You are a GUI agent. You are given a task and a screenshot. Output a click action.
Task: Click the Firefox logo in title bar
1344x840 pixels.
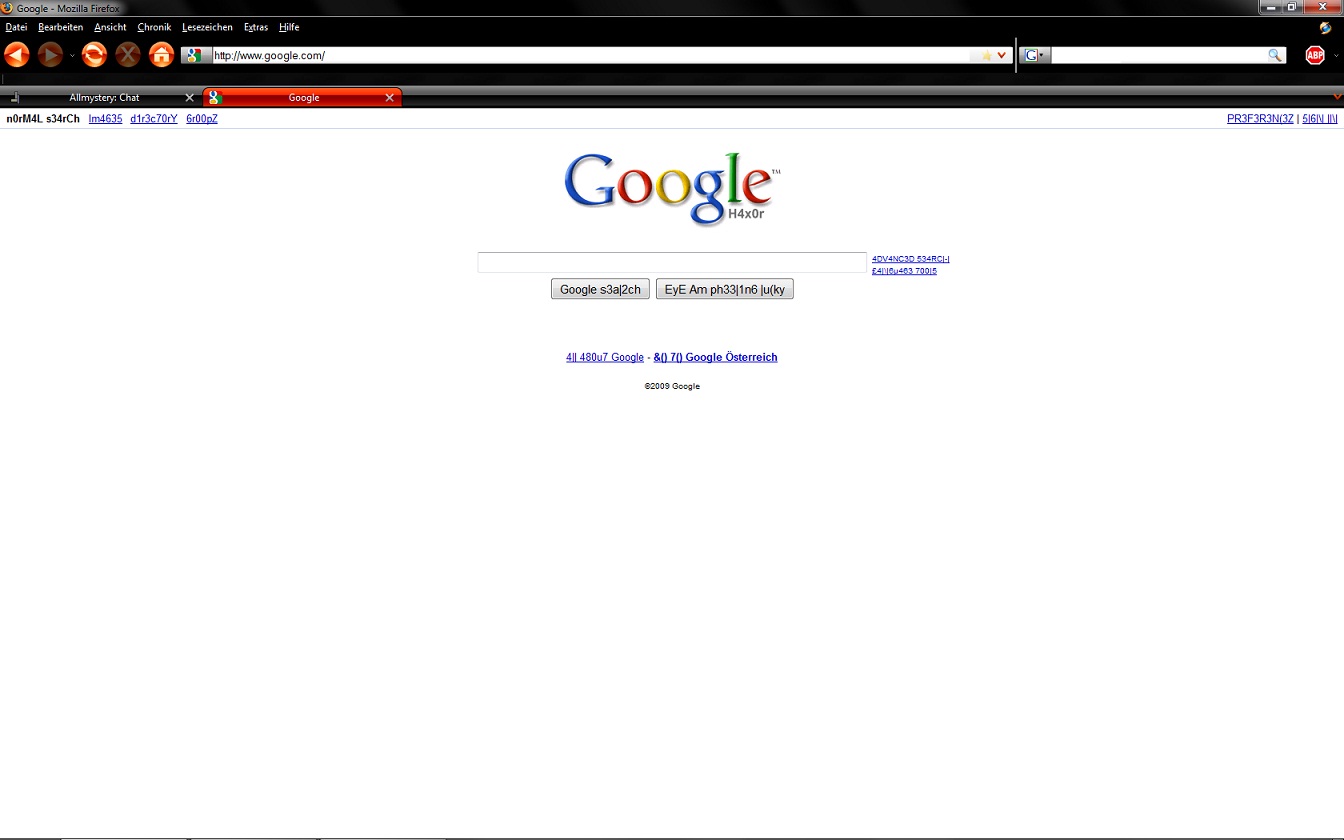tap(8, 8)
